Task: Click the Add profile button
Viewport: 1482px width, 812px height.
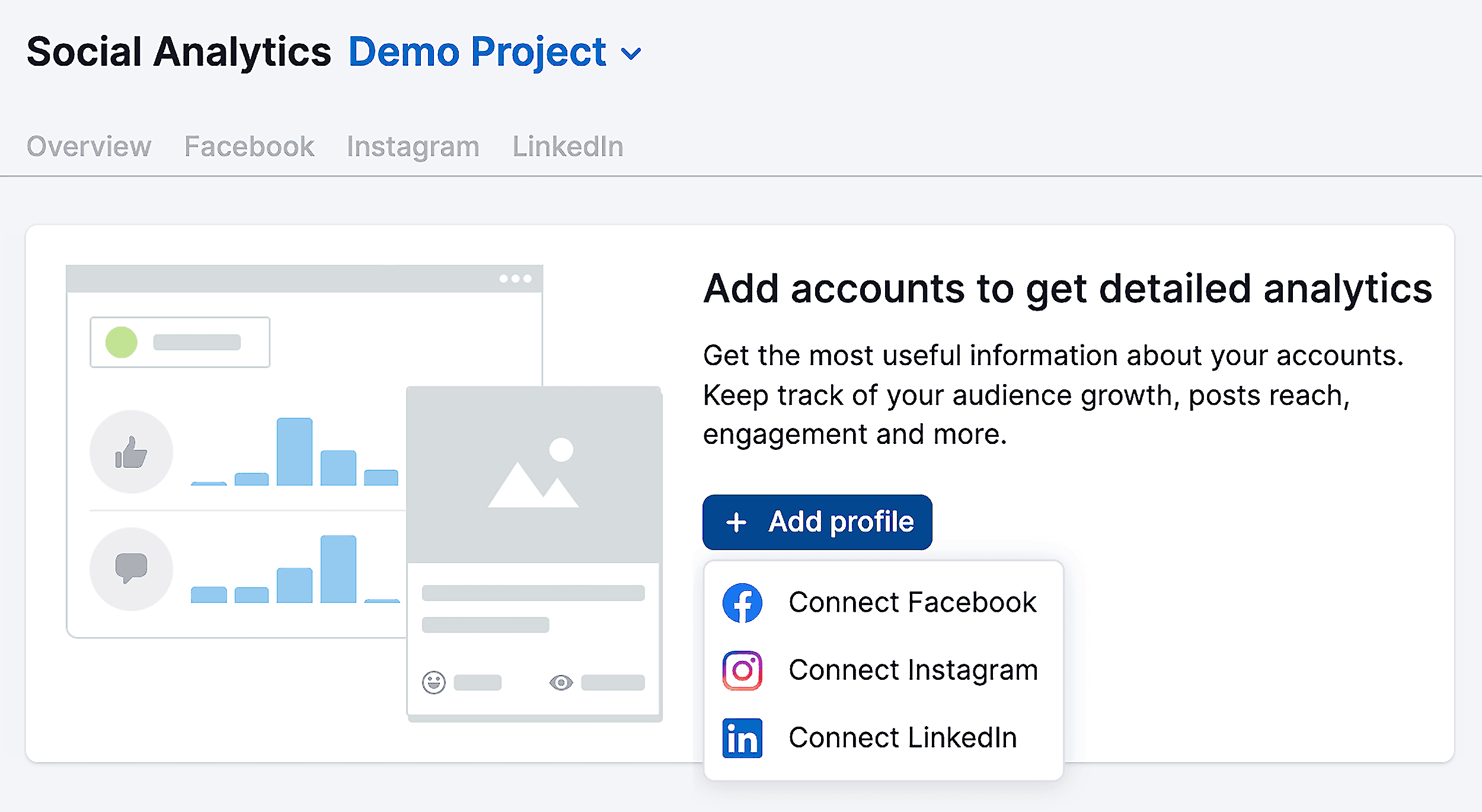Action: [817, 522]
